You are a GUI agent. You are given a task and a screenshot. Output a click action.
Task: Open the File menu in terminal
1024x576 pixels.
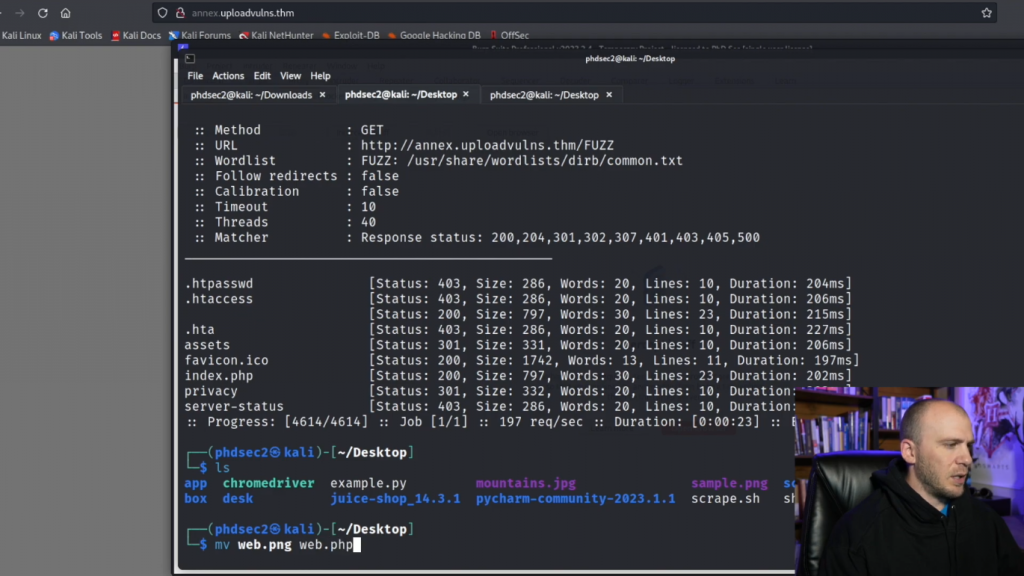tap(195, 76)
